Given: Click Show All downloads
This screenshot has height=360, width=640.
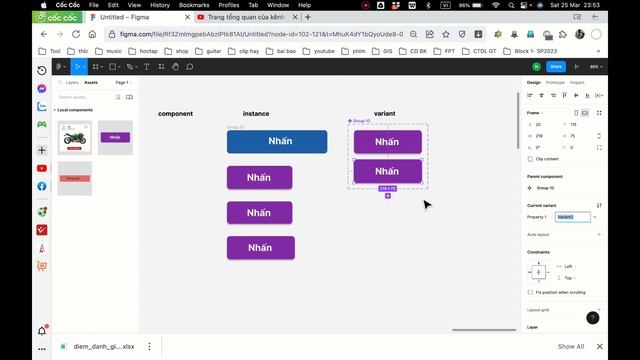Looking at the screenshot, I should coord(571,347).
